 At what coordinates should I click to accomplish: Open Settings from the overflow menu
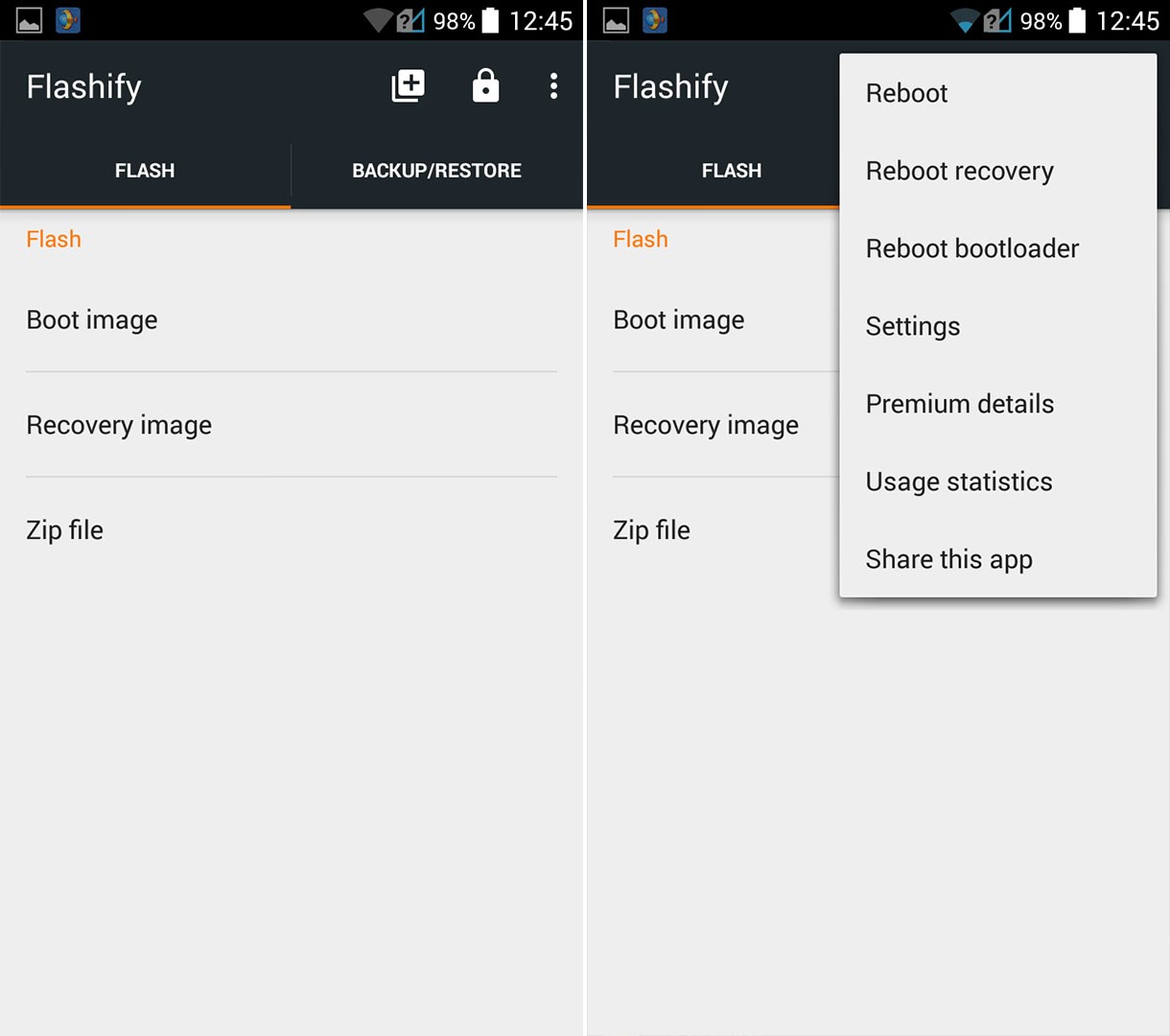tap(998, 326)
